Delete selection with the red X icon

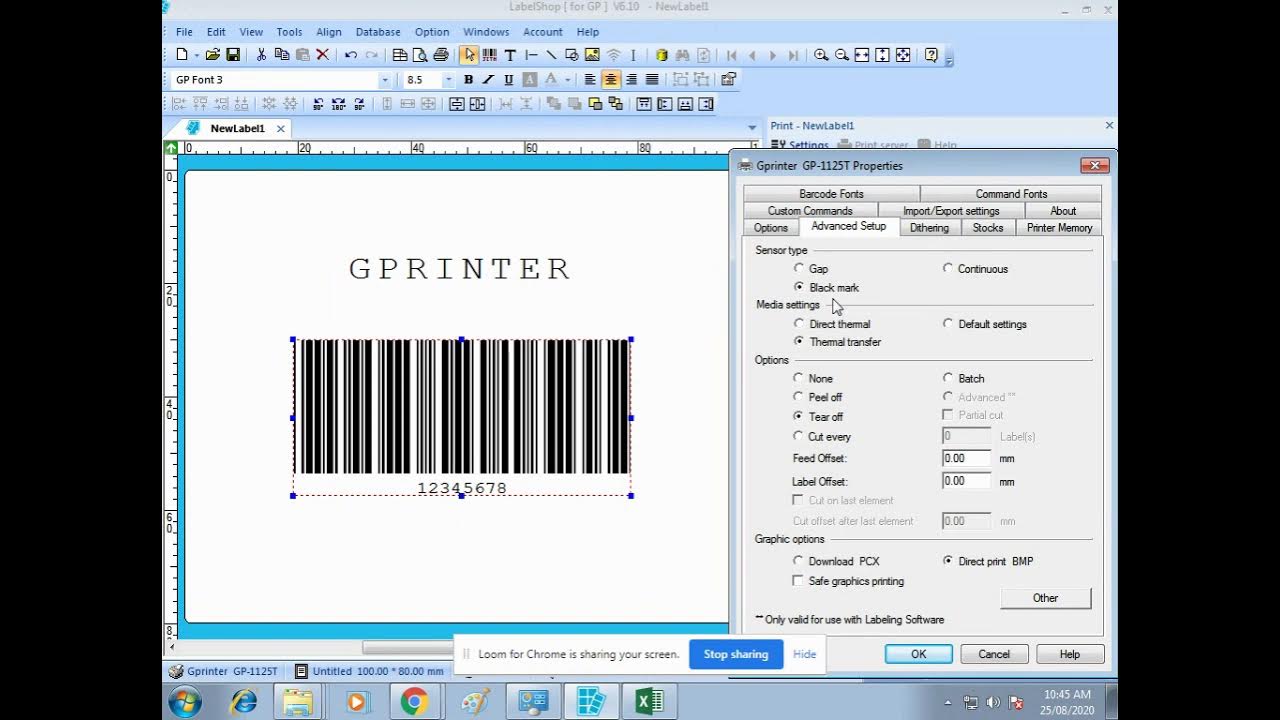coord(322,55)
